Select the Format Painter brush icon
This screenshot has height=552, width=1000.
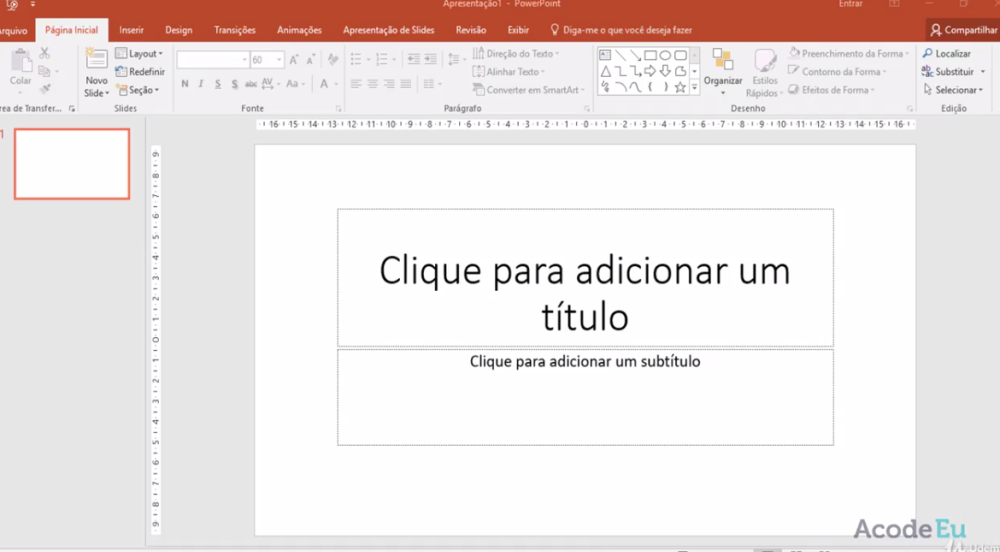click(x=45, y=89)
